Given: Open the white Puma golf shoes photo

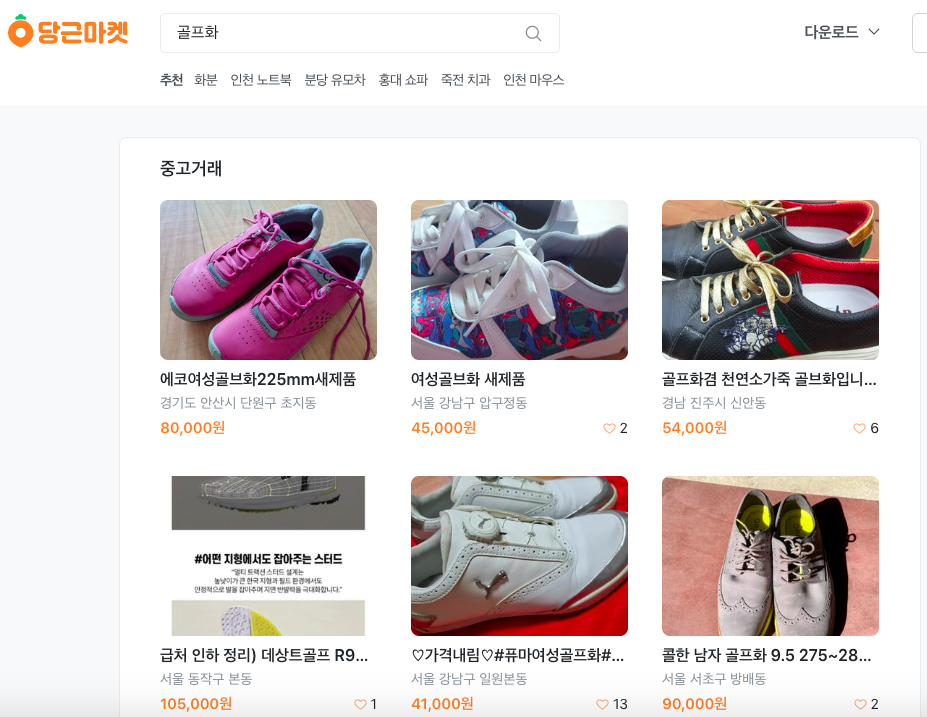Looking at the screenshot, I should (519, 556).
